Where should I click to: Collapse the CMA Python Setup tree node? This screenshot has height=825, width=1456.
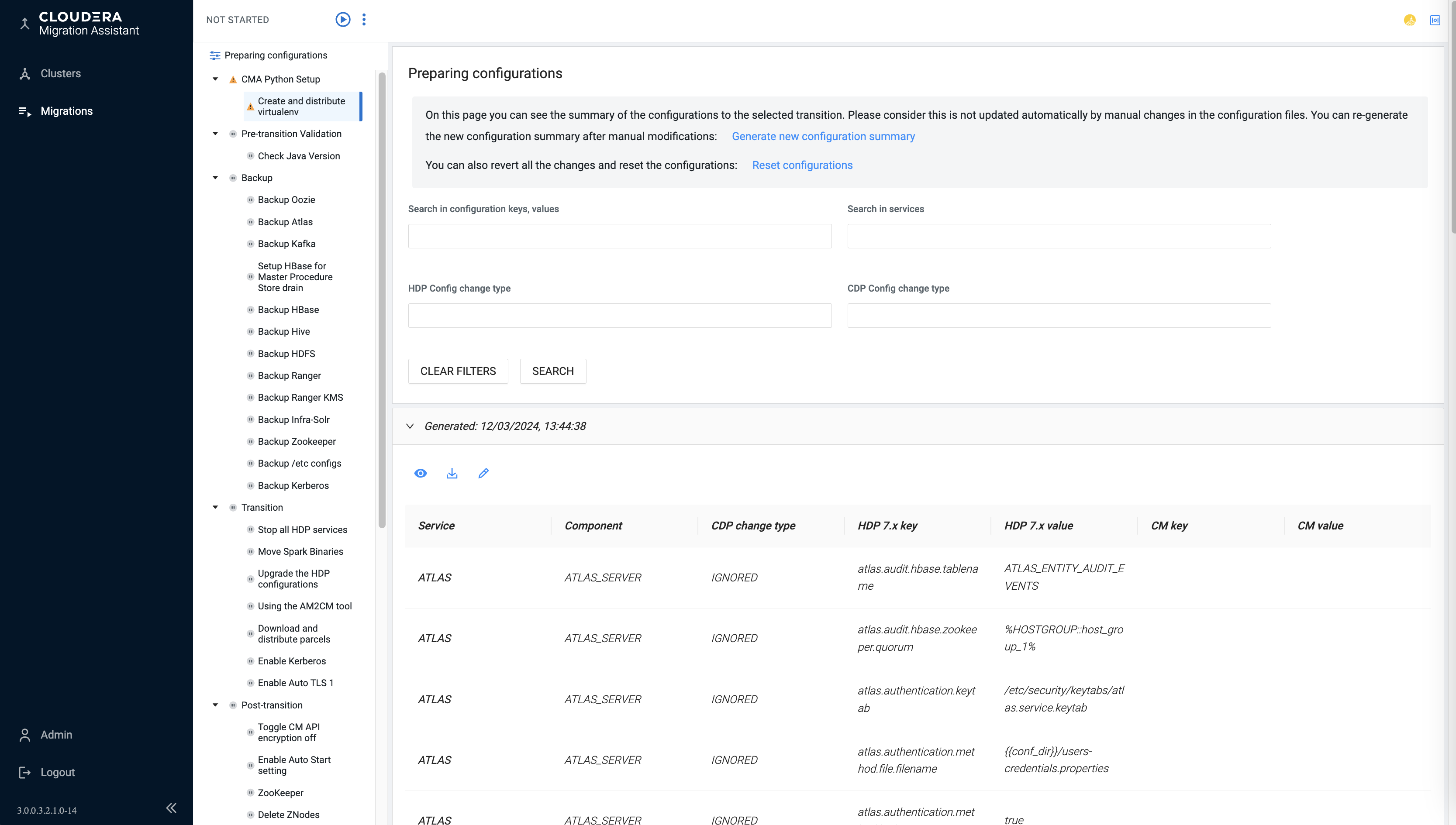coord(215,79)
